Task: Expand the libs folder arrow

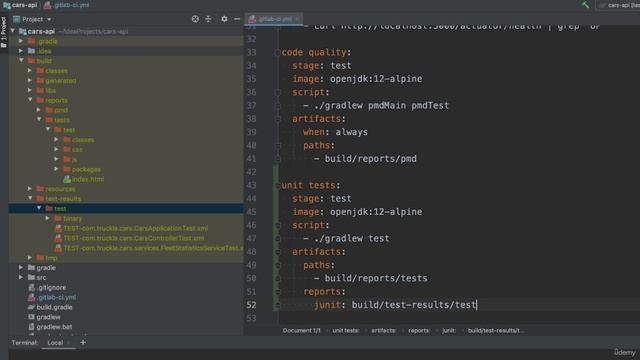Action: (30, 90)
